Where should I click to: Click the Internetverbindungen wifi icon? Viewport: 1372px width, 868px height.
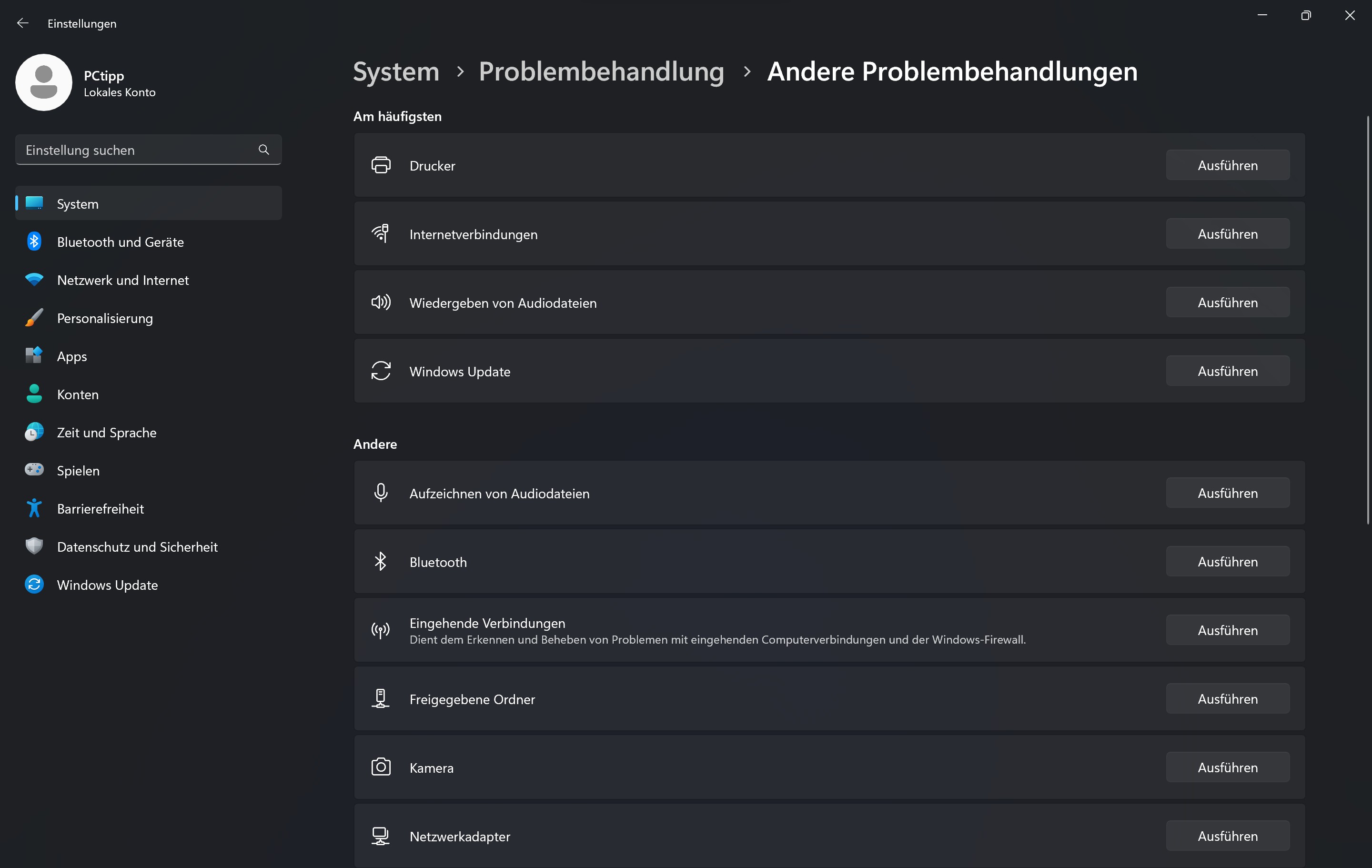(x=381, y=233)
